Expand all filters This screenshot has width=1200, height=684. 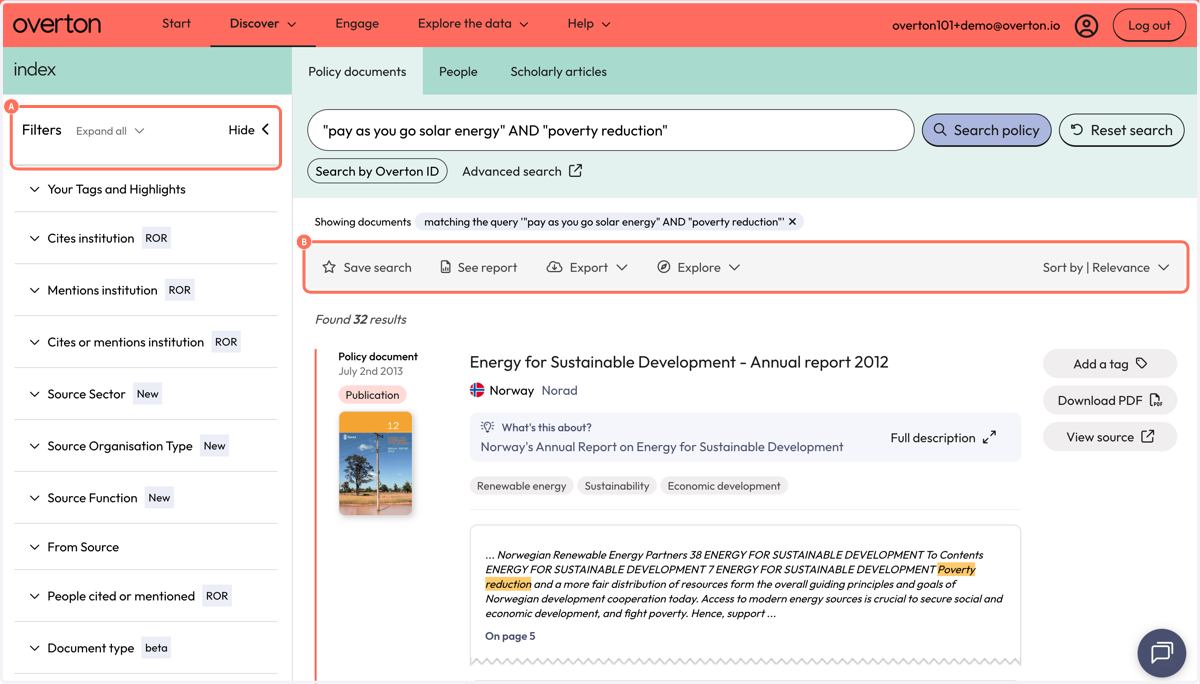point(110,131)
